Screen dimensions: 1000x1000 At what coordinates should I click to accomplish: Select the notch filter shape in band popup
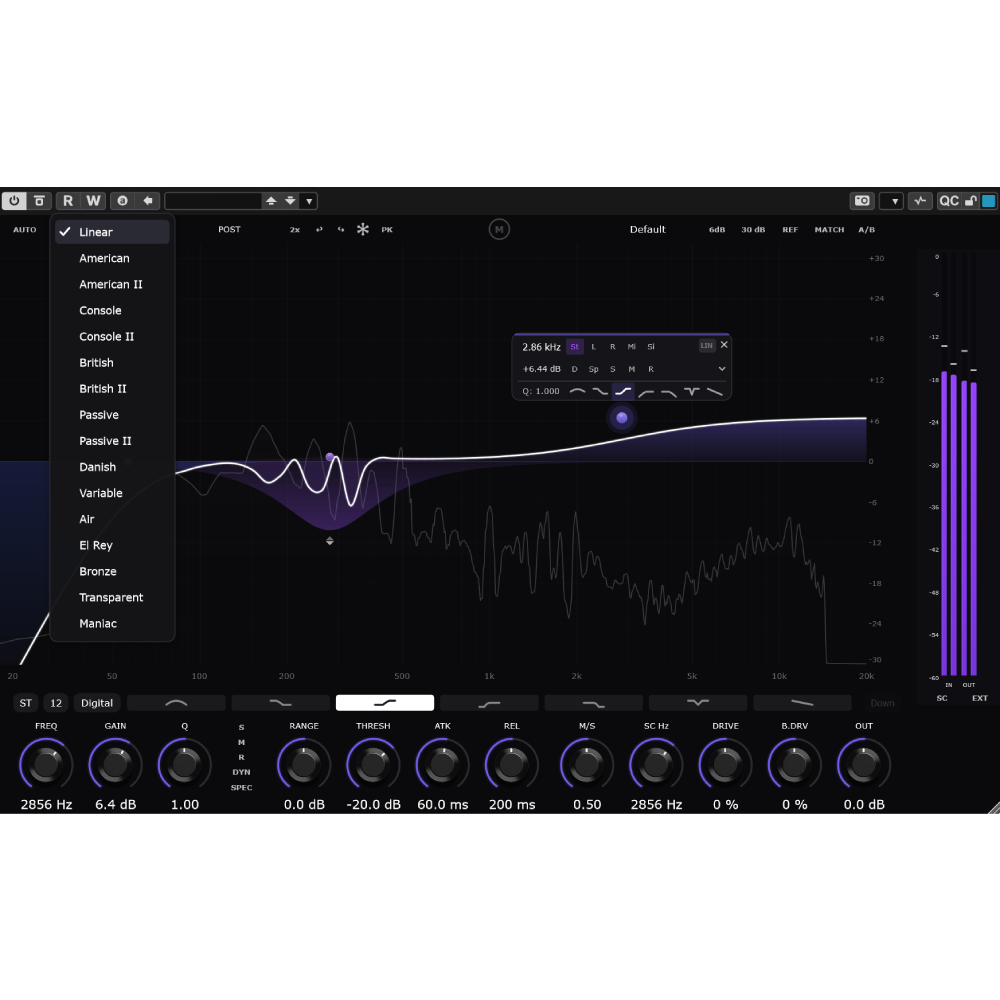coord(692,392)
